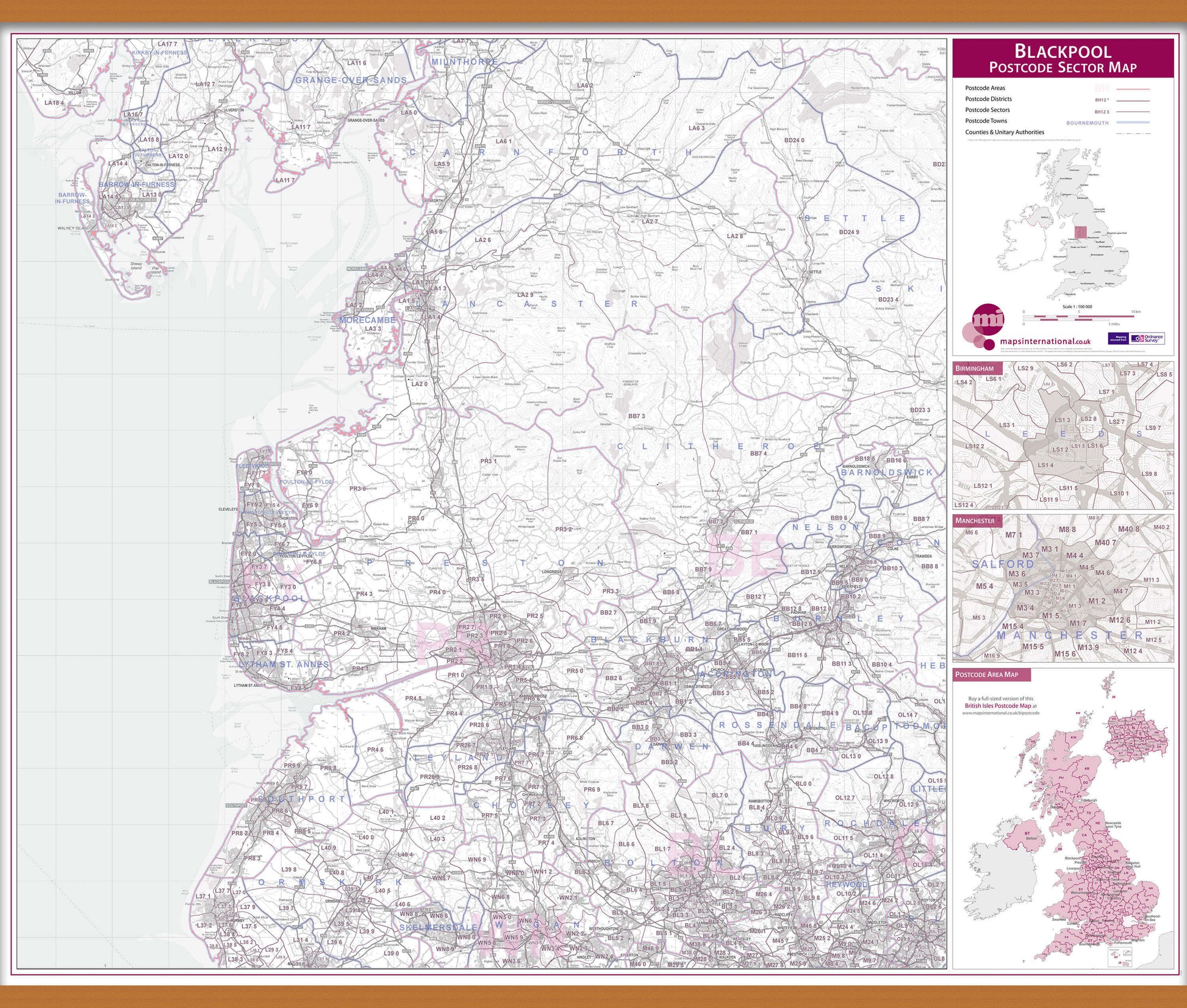This screenshot has width=1187, height=1008.
Task: Click the 'MORECAMBE' town label
Action: click(367, 320)
